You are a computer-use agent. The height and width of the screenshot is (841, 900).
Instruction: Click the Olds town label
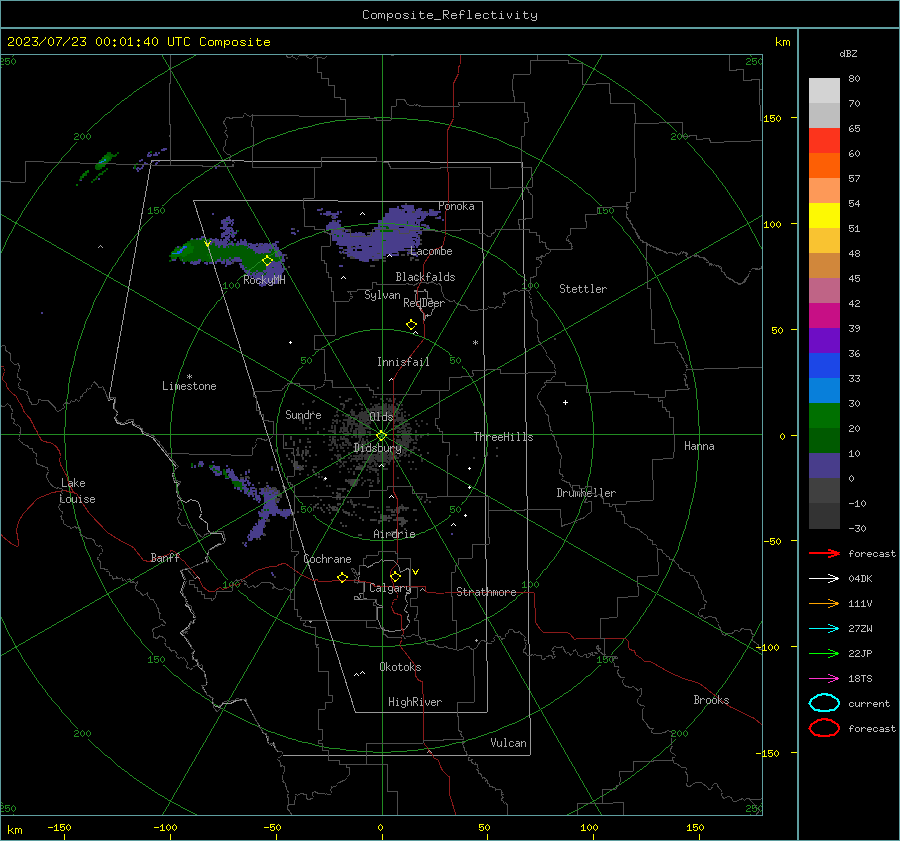(381, 416)
